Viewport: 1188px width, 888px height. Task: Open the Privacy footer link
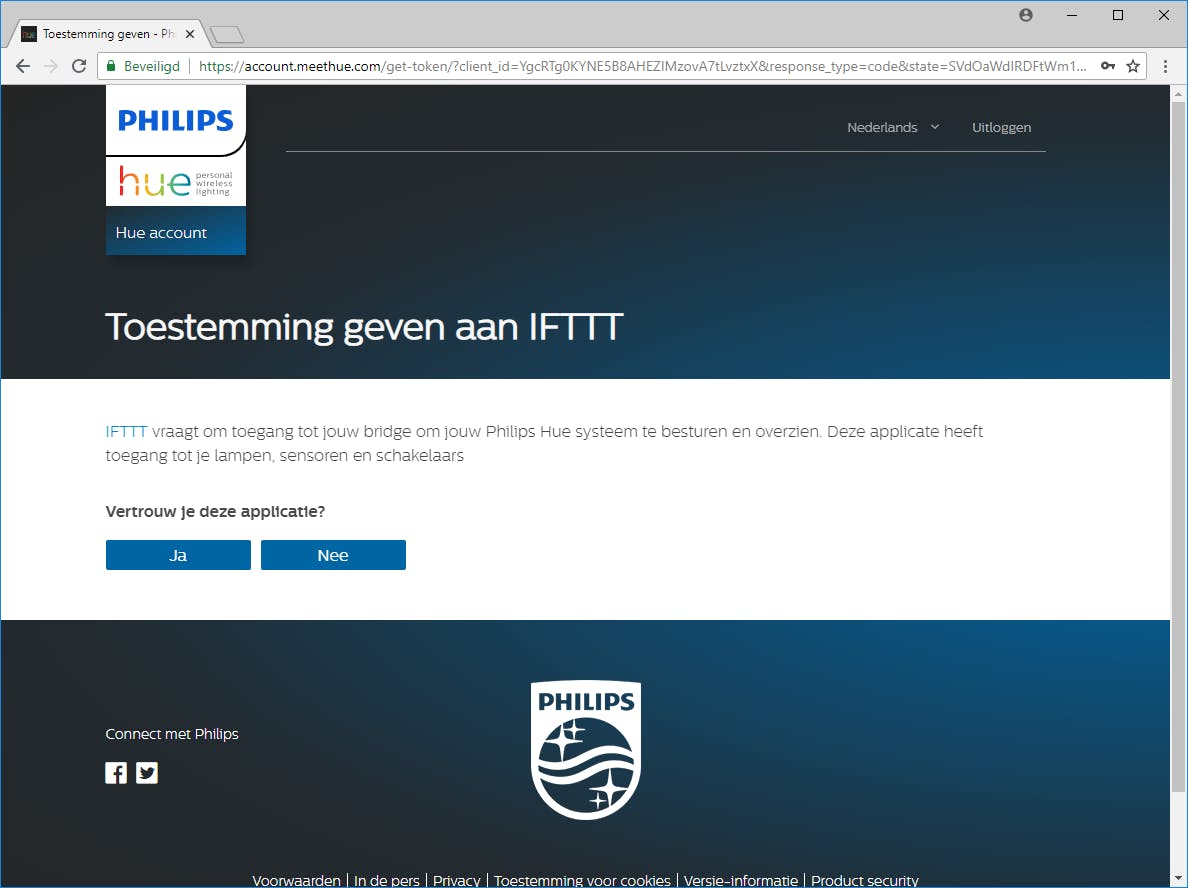tap(456, 880)
